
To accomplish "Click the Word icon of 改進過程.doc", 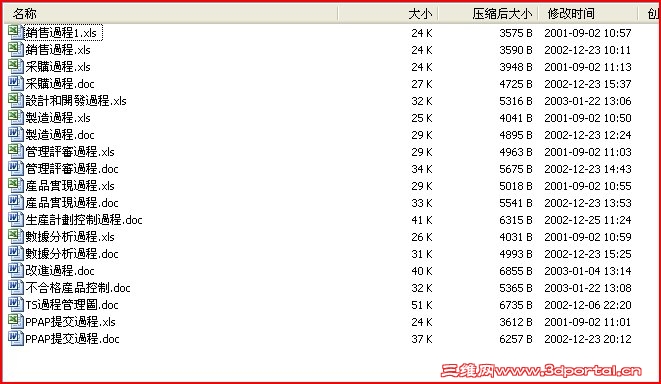I will tap(16, 270).
